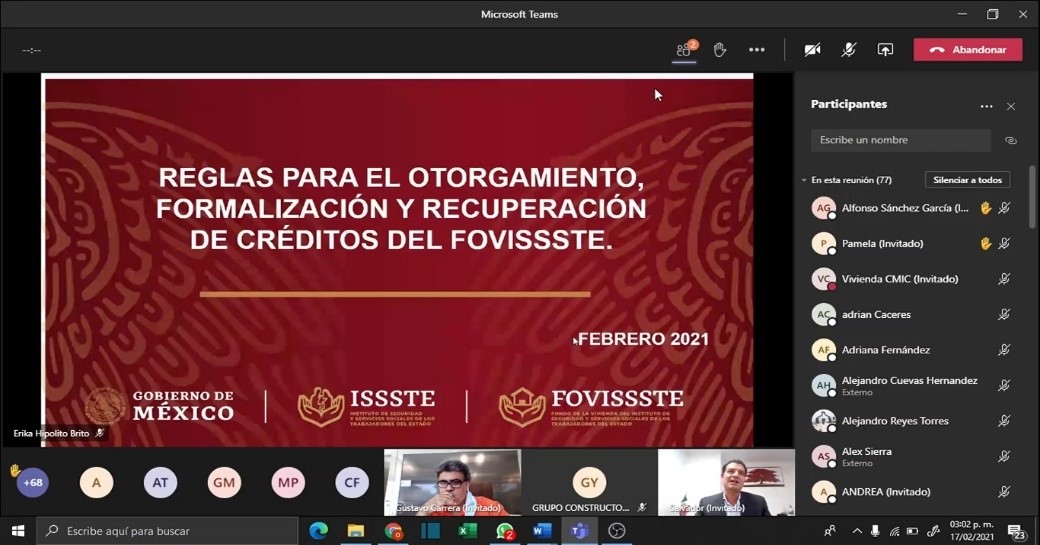This screenshot has height=545, width=1040.
Task: Click Silenciar a todos button
Action: point(968,180)
